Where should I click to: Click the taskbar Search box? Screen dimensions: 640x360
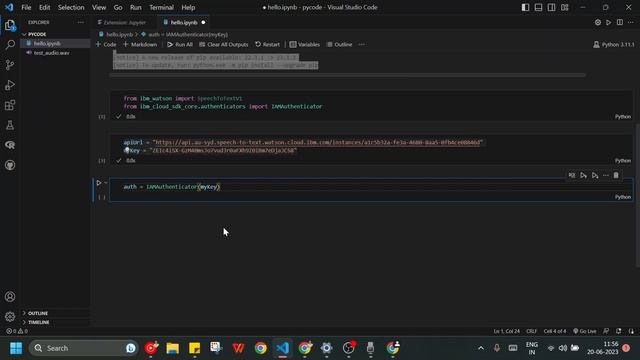point(83,348)
